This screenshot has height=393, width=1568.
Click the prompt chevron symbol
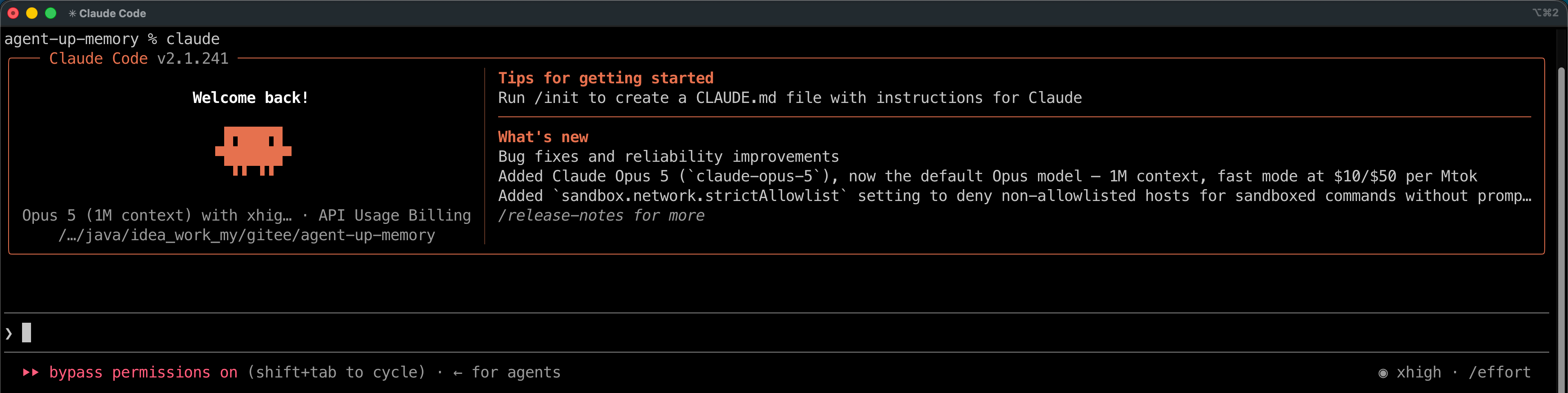pos(9,333)
